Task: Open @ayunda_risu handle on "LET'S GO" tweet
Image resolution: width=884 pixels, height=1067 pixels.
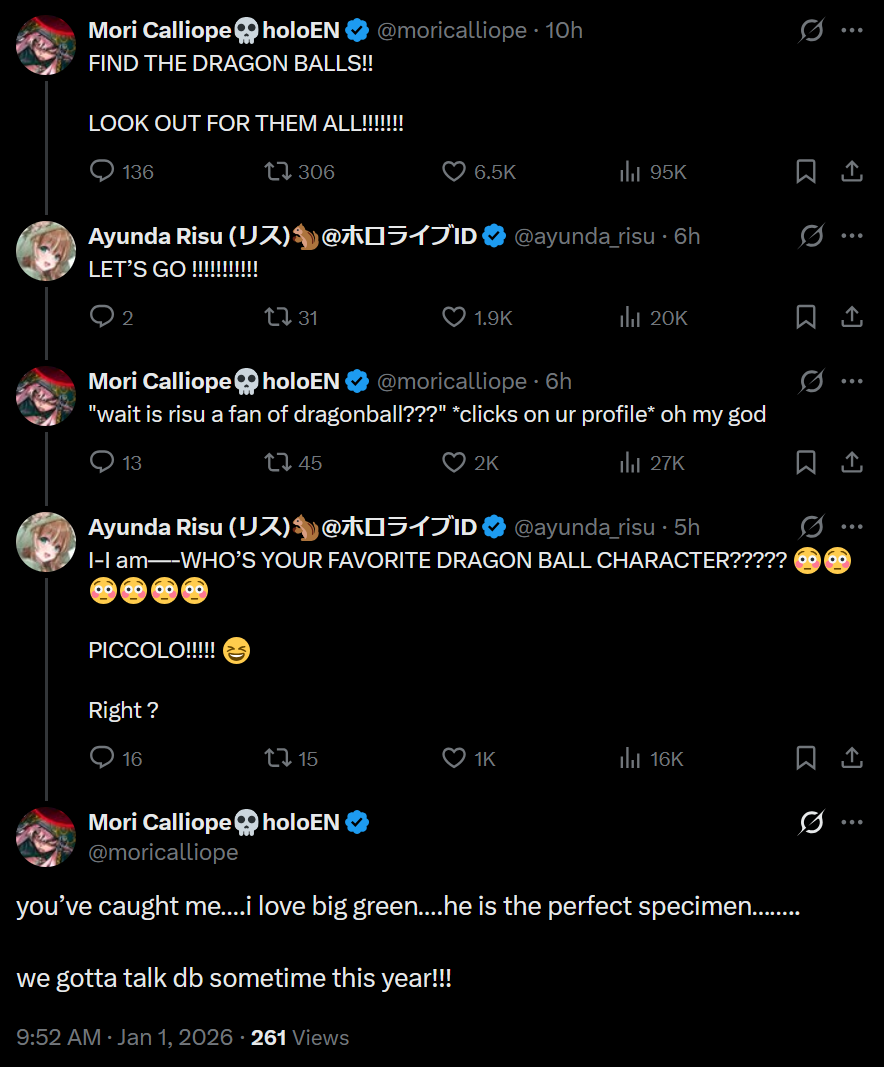Action: click(585, 236)
